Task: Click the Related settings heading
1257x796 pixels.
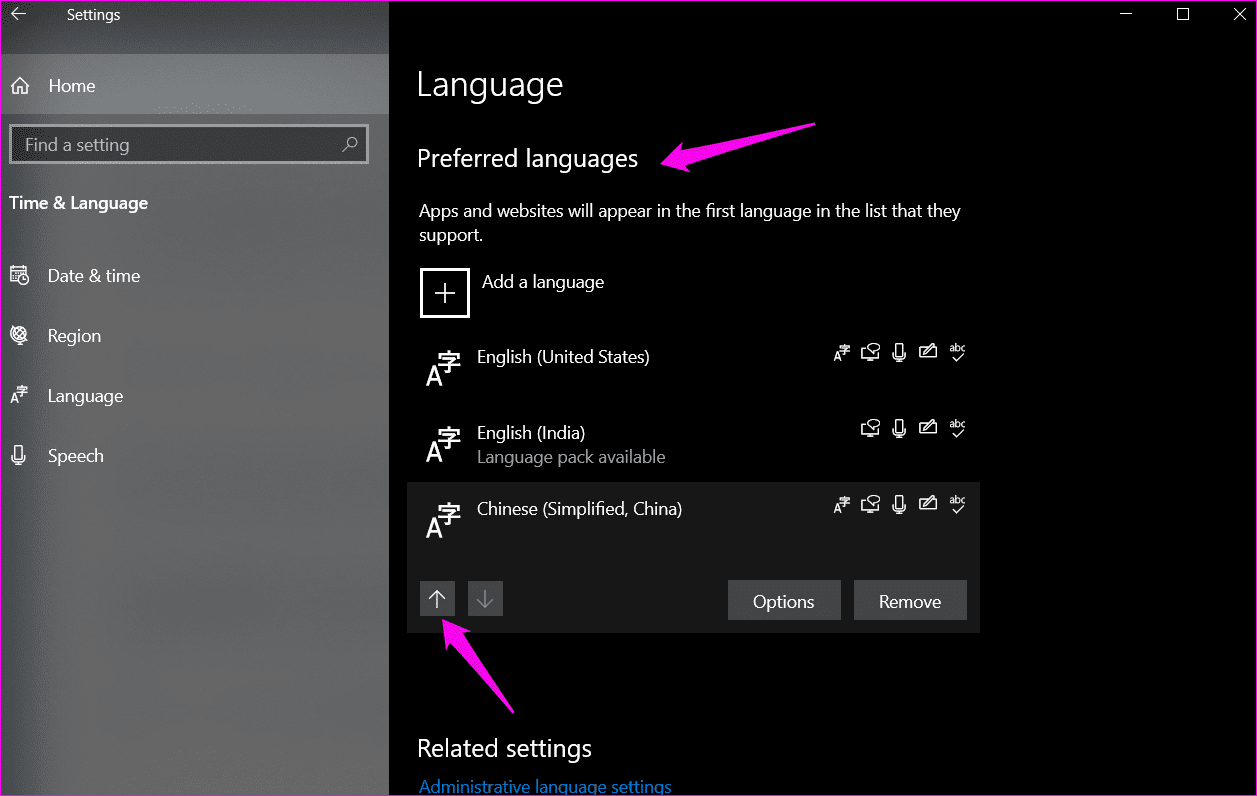Action: 504,748
